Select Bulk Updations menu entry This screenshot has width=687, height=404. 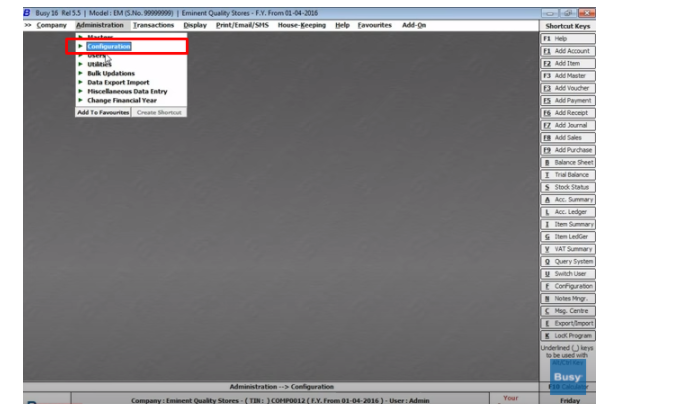(111, 73)
